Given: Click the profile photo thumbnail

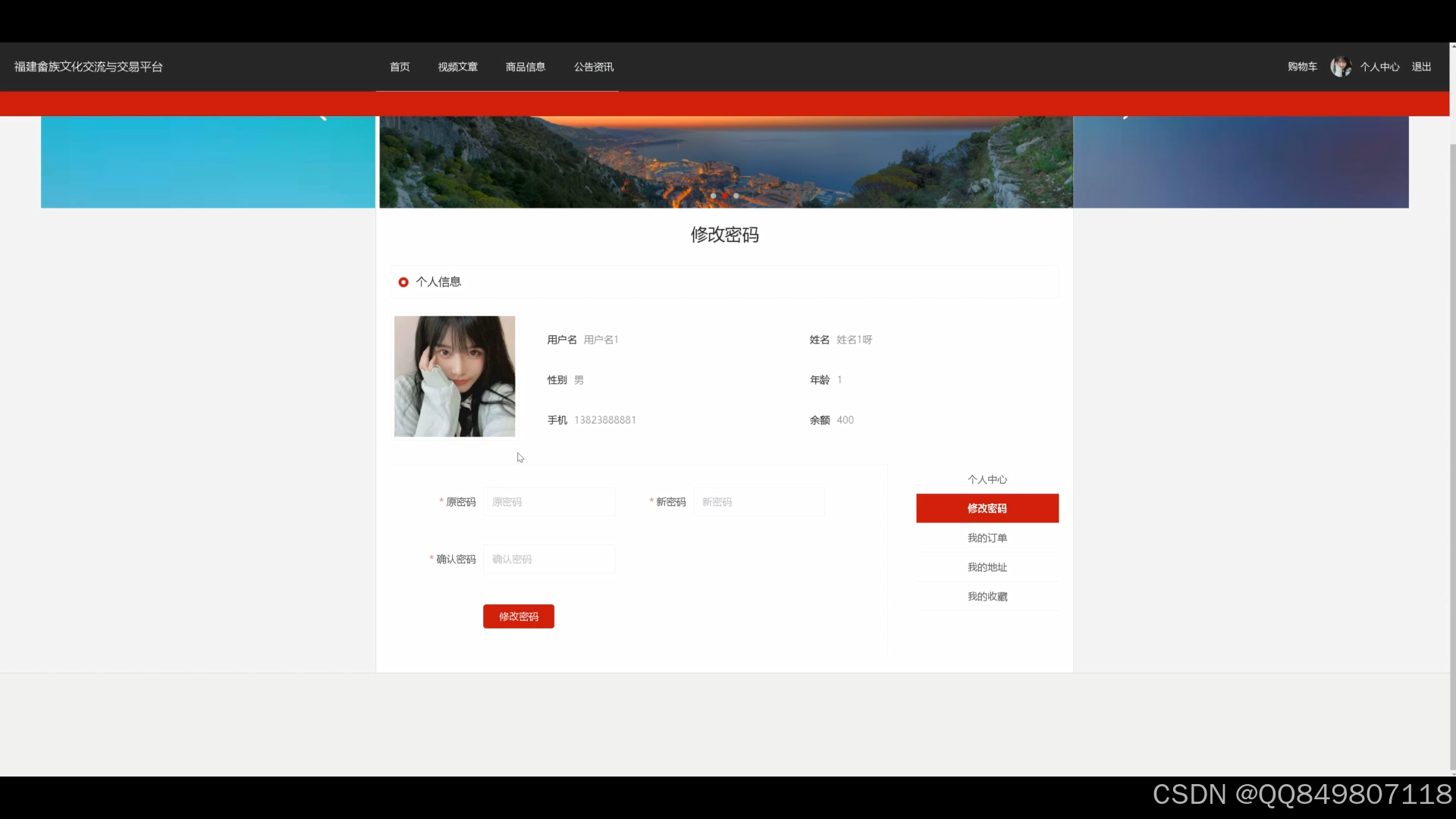Looking at the screenshot, I should click(x=454, y=376).
